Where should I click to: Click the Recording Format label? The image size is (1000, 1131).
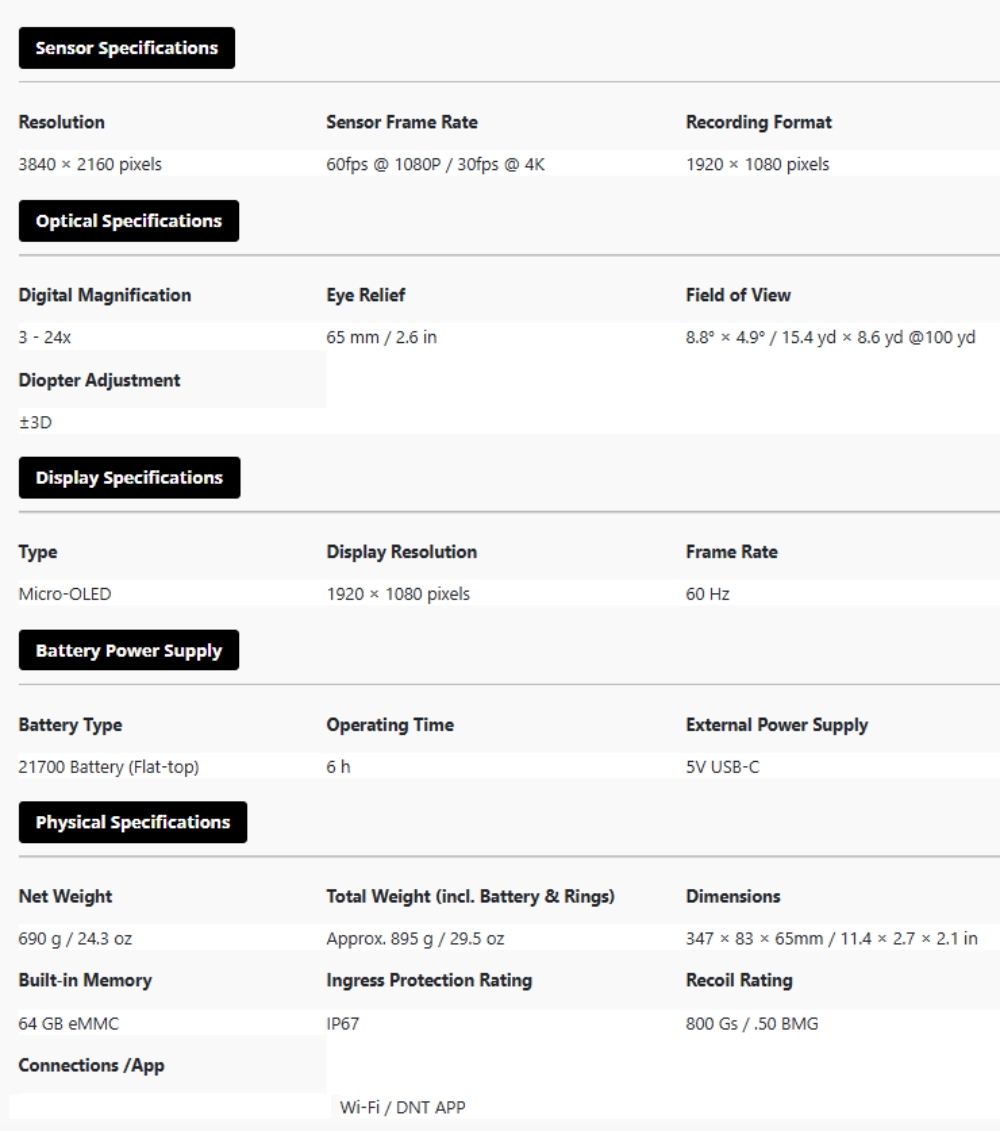[x=758, y=122]
